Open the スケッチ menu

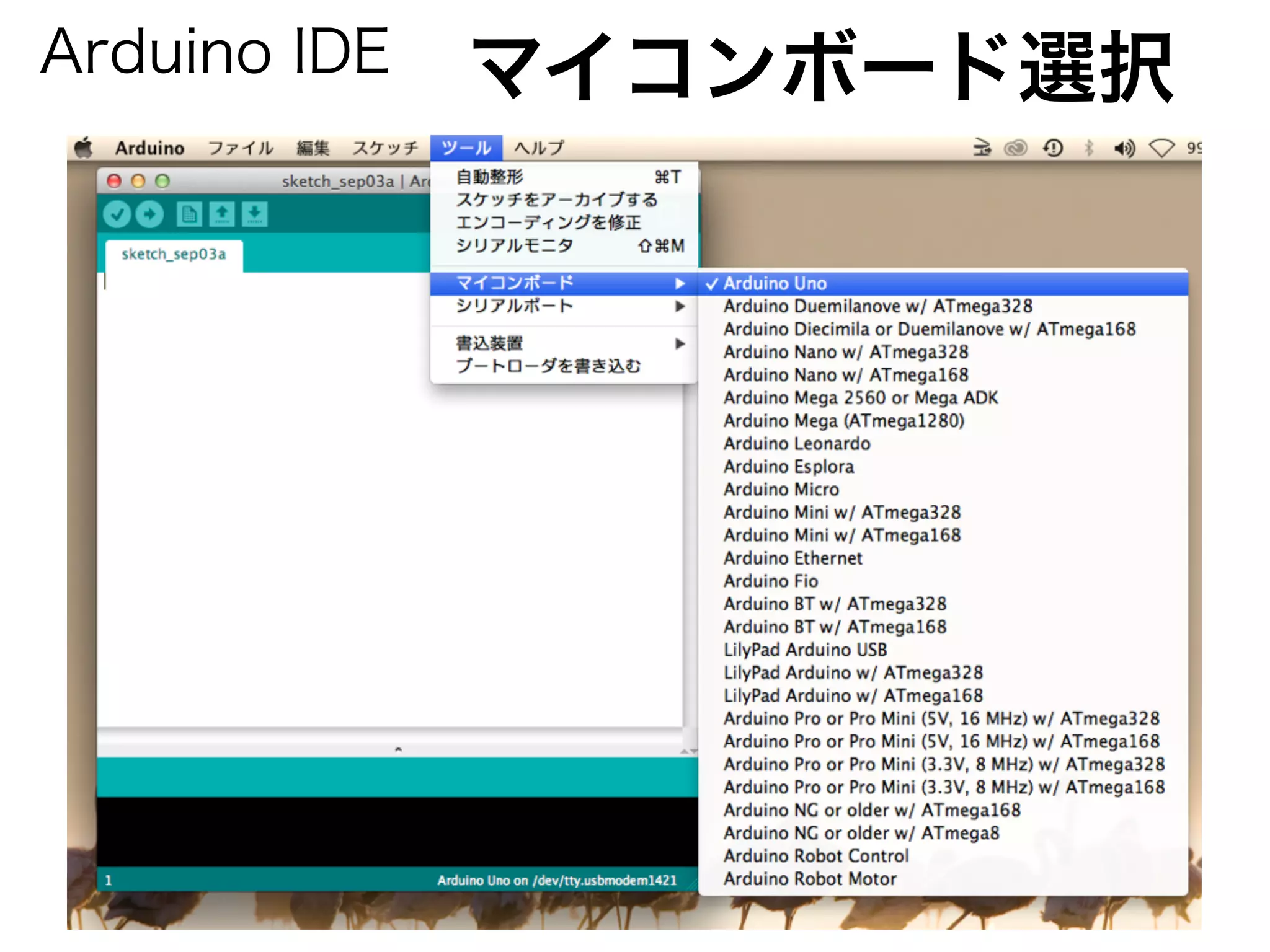pyautogui.click(x=385, y=148)
